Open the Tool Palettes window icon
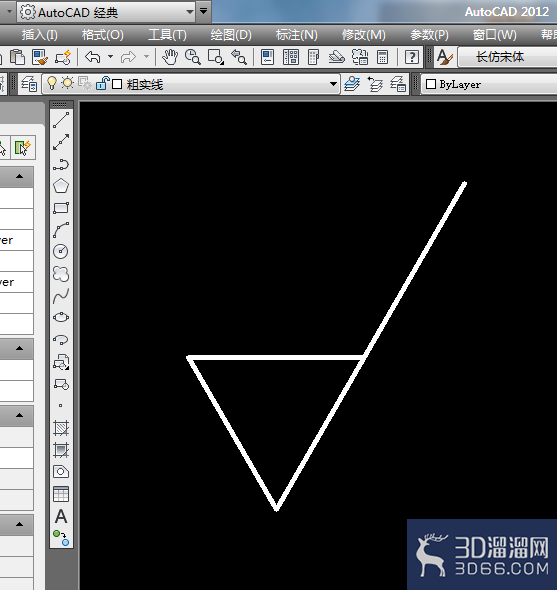The width and height of the screenshot is (557, 590). tap(313, 57)
